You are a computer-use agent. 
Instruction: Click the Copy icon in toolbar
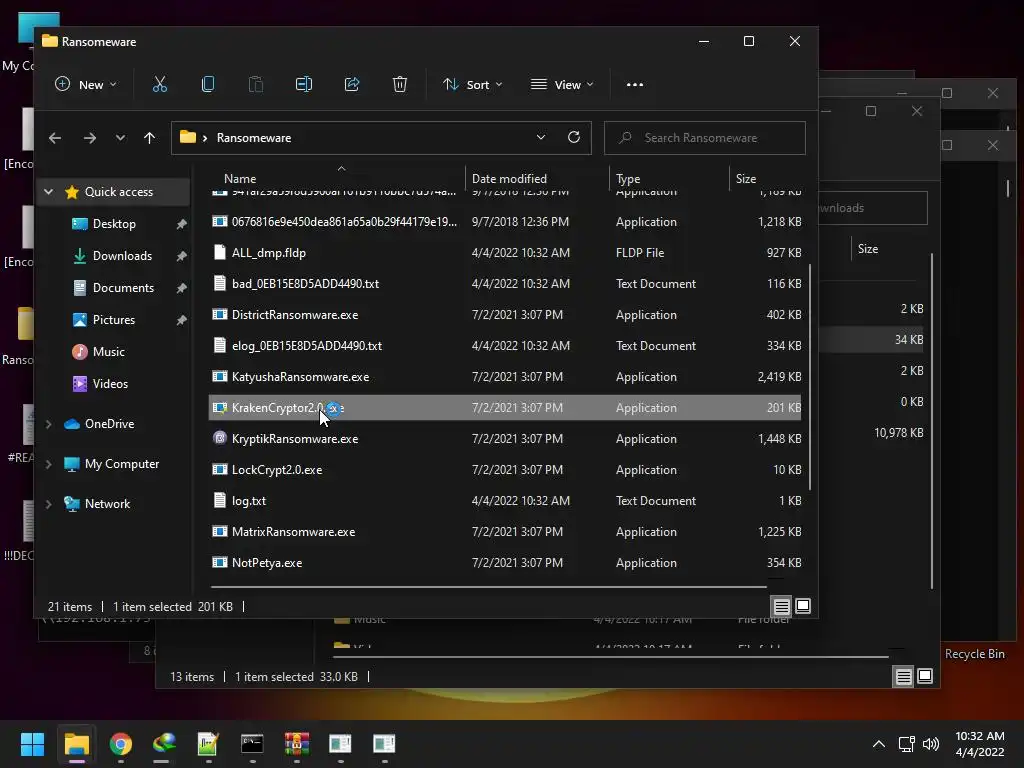pyautogui.click(x=208, y=84)
